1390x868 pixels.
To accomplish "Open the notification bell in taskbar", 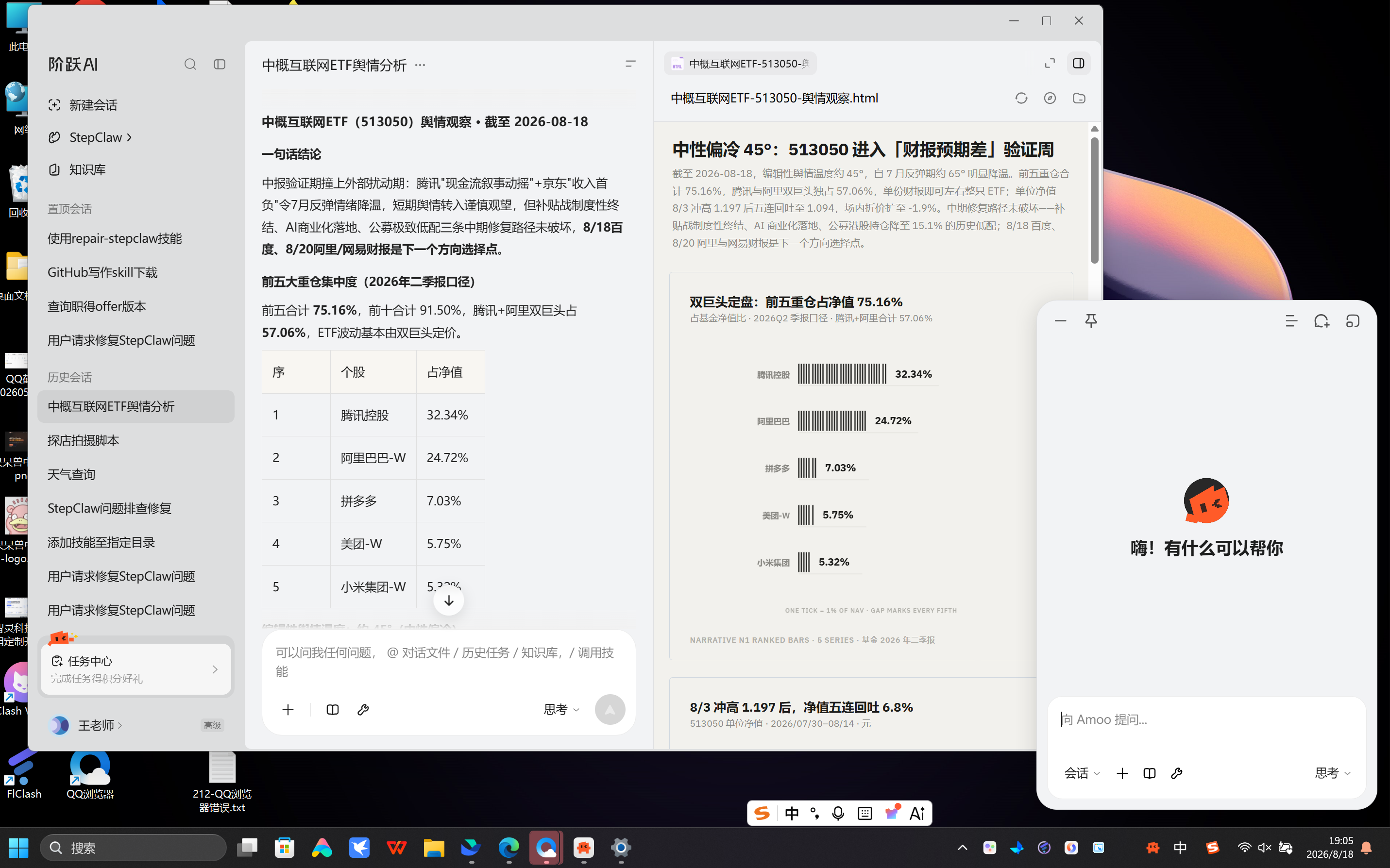I will (1367, 848).
